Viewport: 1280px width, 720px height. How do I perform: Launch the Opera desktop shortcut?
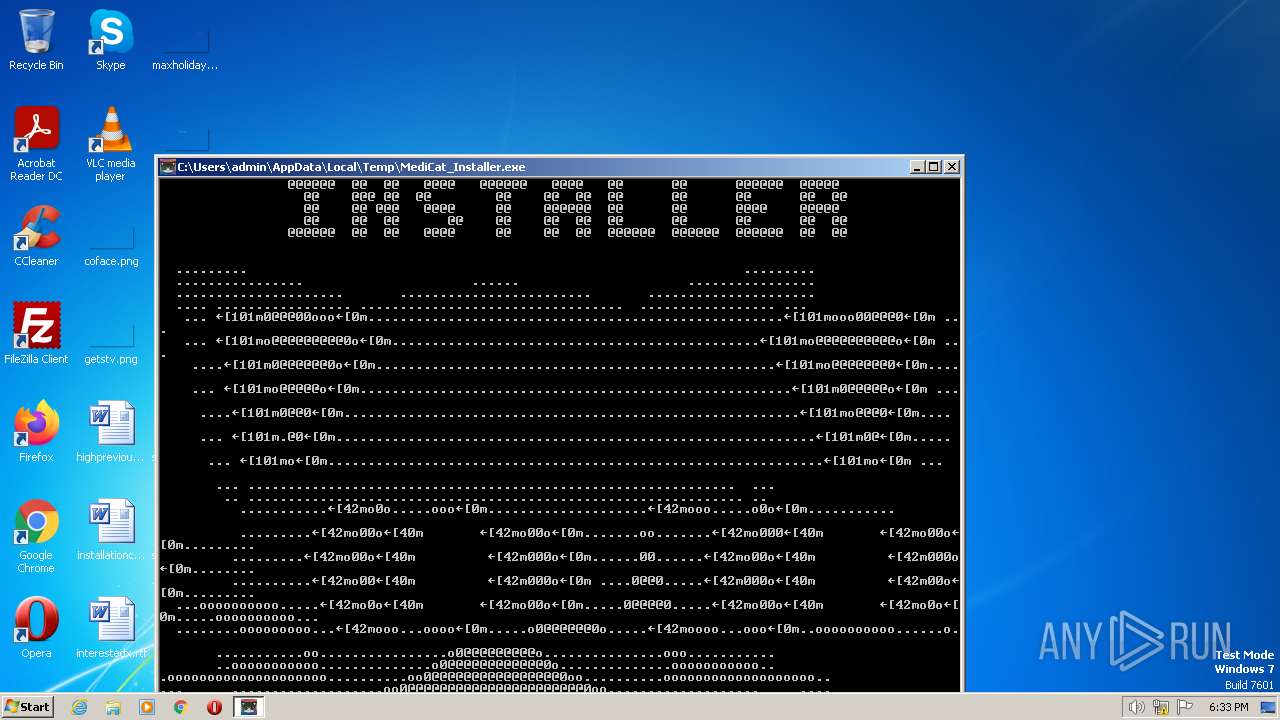pyautogui.click(x=36, y=628)
